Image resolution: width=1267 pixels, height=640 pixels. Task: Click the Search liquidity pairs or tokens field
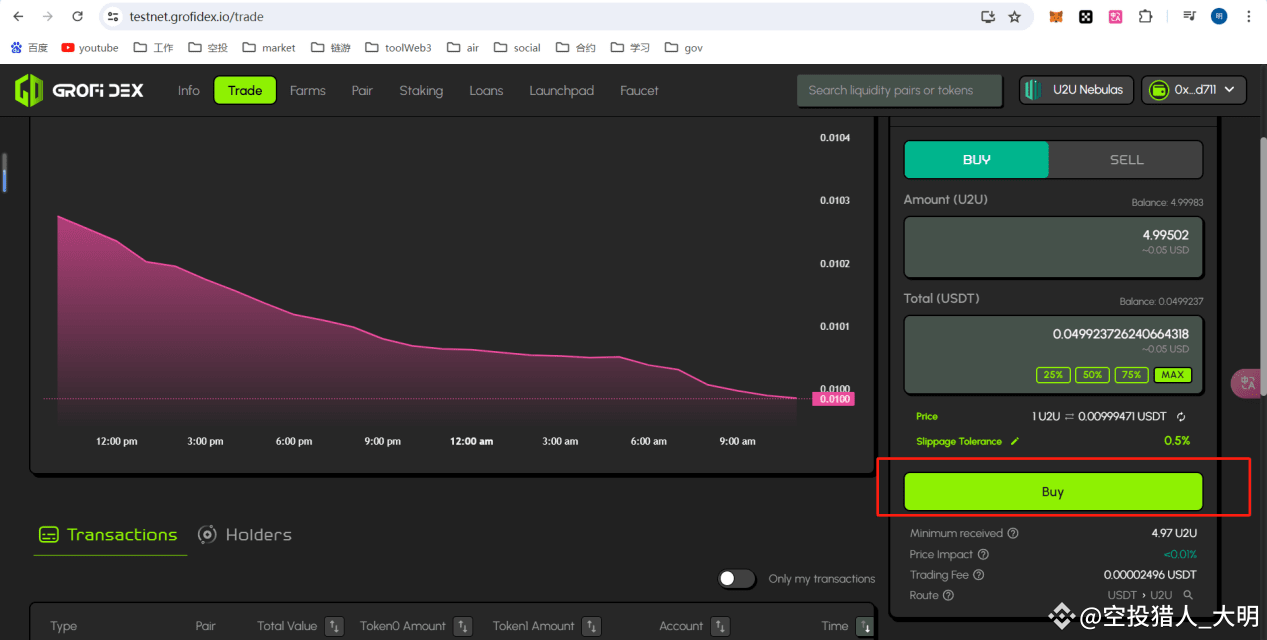point(899,90)
